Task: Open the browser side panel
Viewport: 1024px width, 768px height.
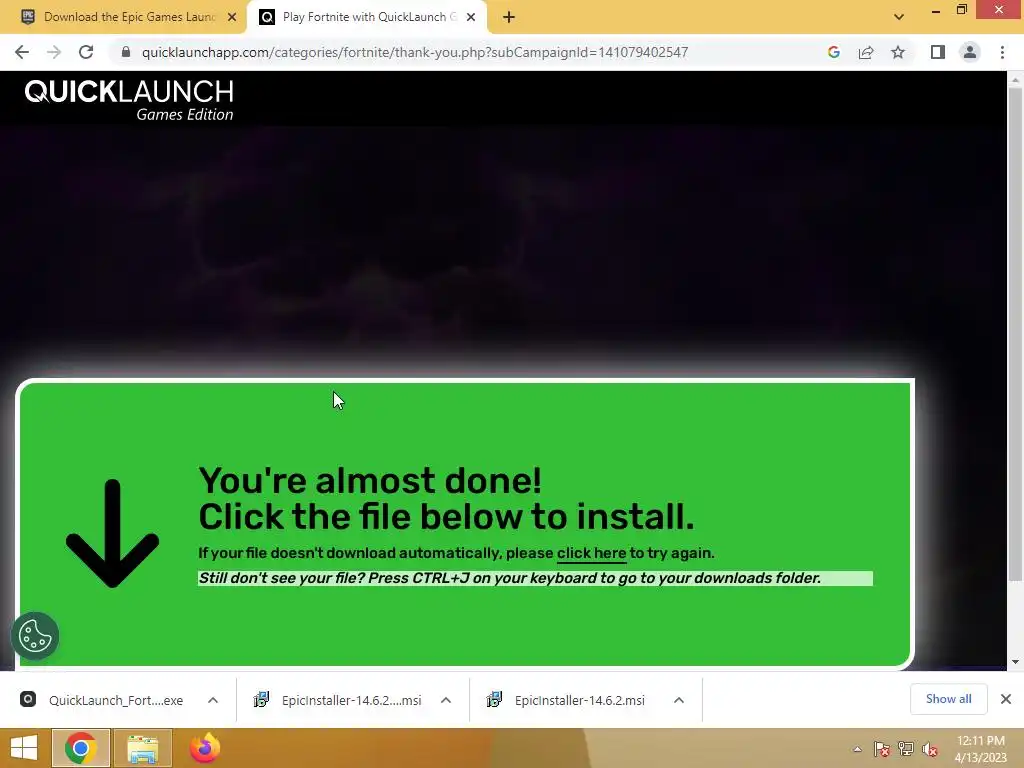Action: [938, 52]
